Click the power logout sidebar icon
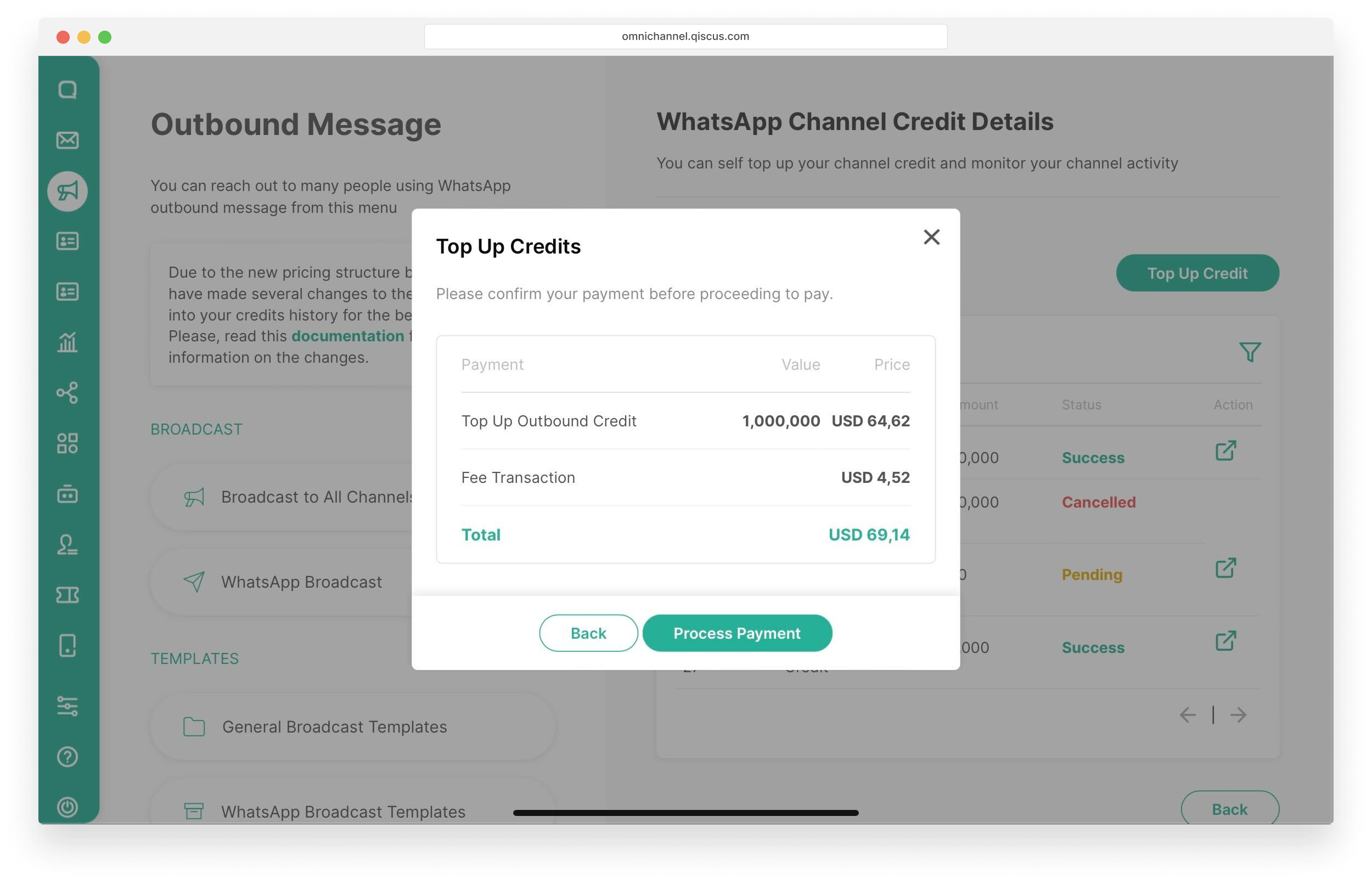 coord(67,807)
